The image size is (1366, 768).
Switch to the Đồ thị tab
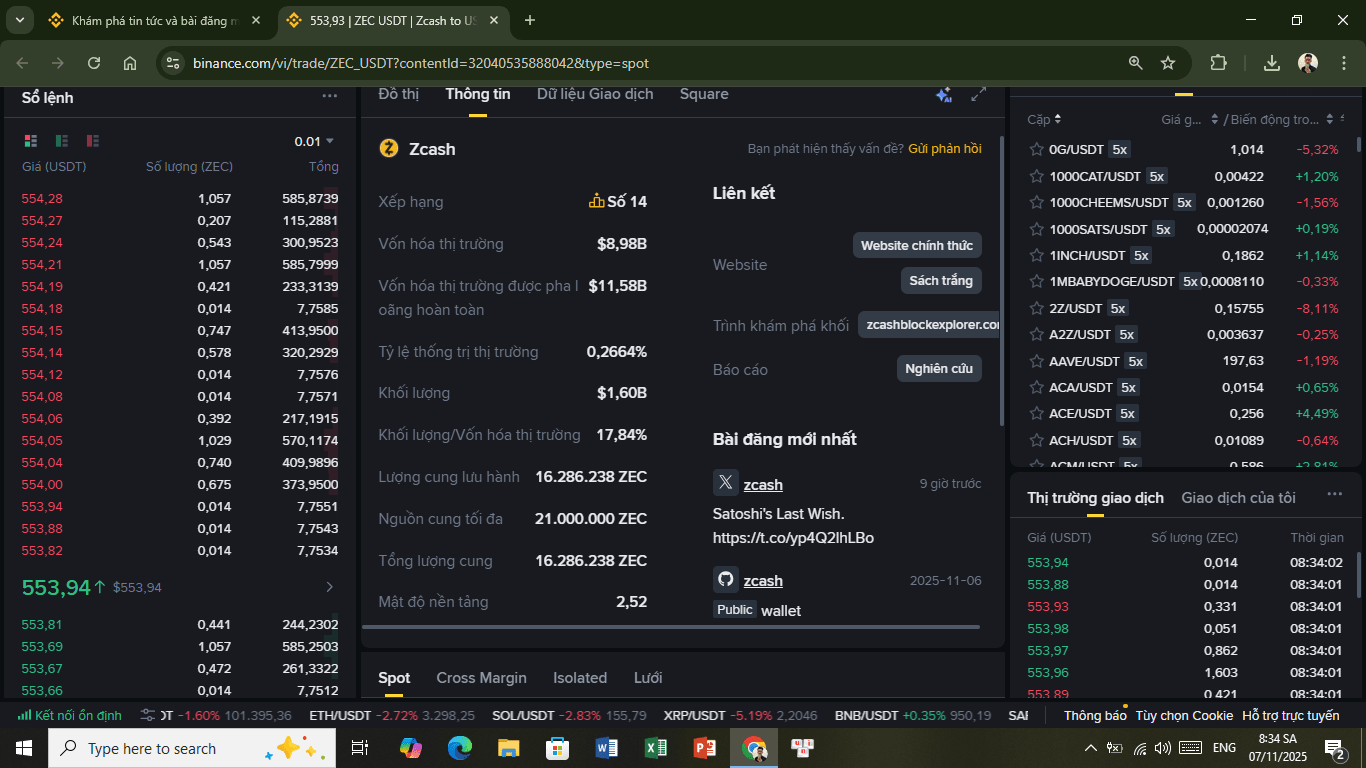[399, 94]
